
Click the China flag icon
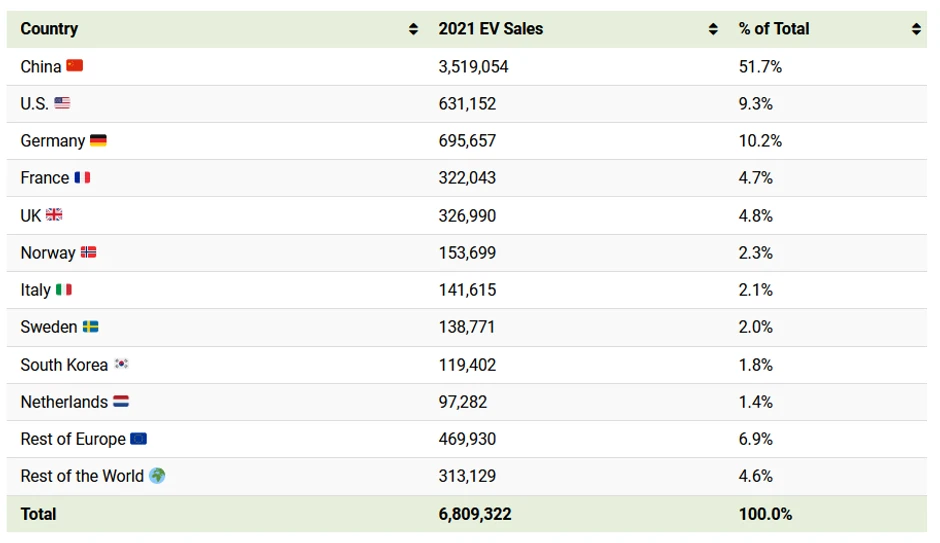click(75, 66)
